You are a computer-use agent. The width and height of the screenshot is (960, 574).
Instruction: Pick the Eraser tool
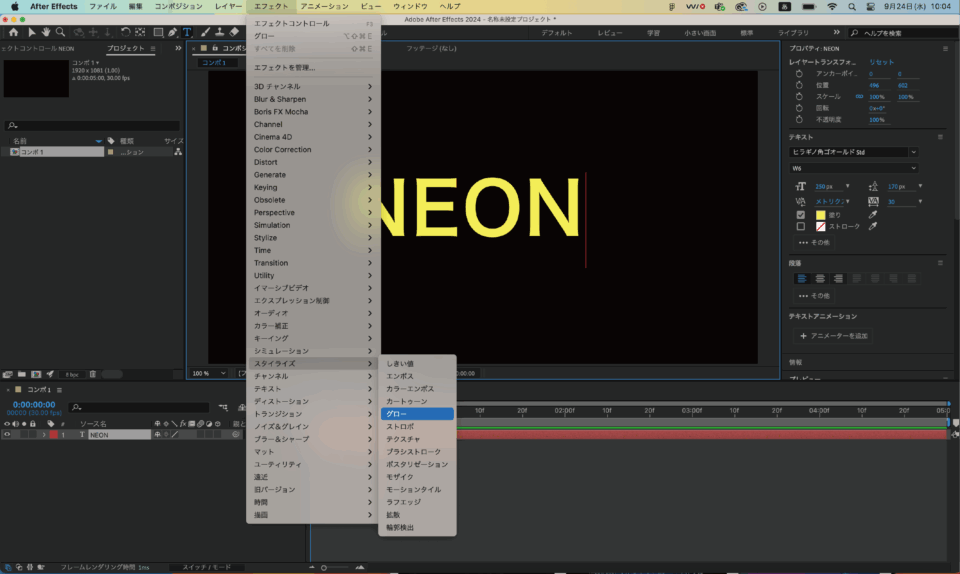(x=233, y=32)
